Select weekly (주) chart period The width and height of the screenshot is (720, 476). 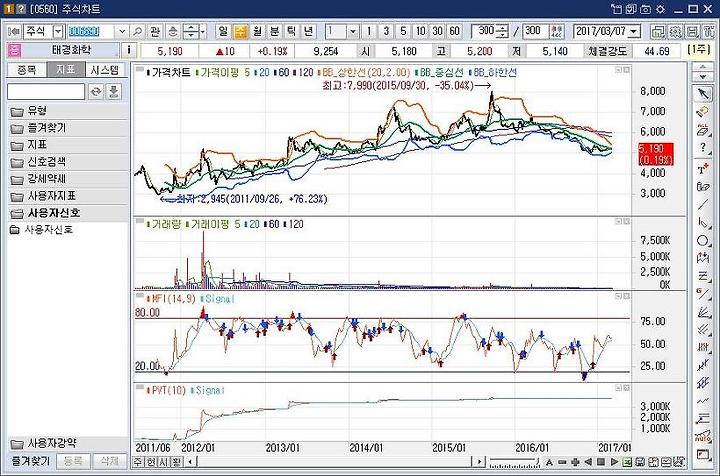tap(240, 32)
